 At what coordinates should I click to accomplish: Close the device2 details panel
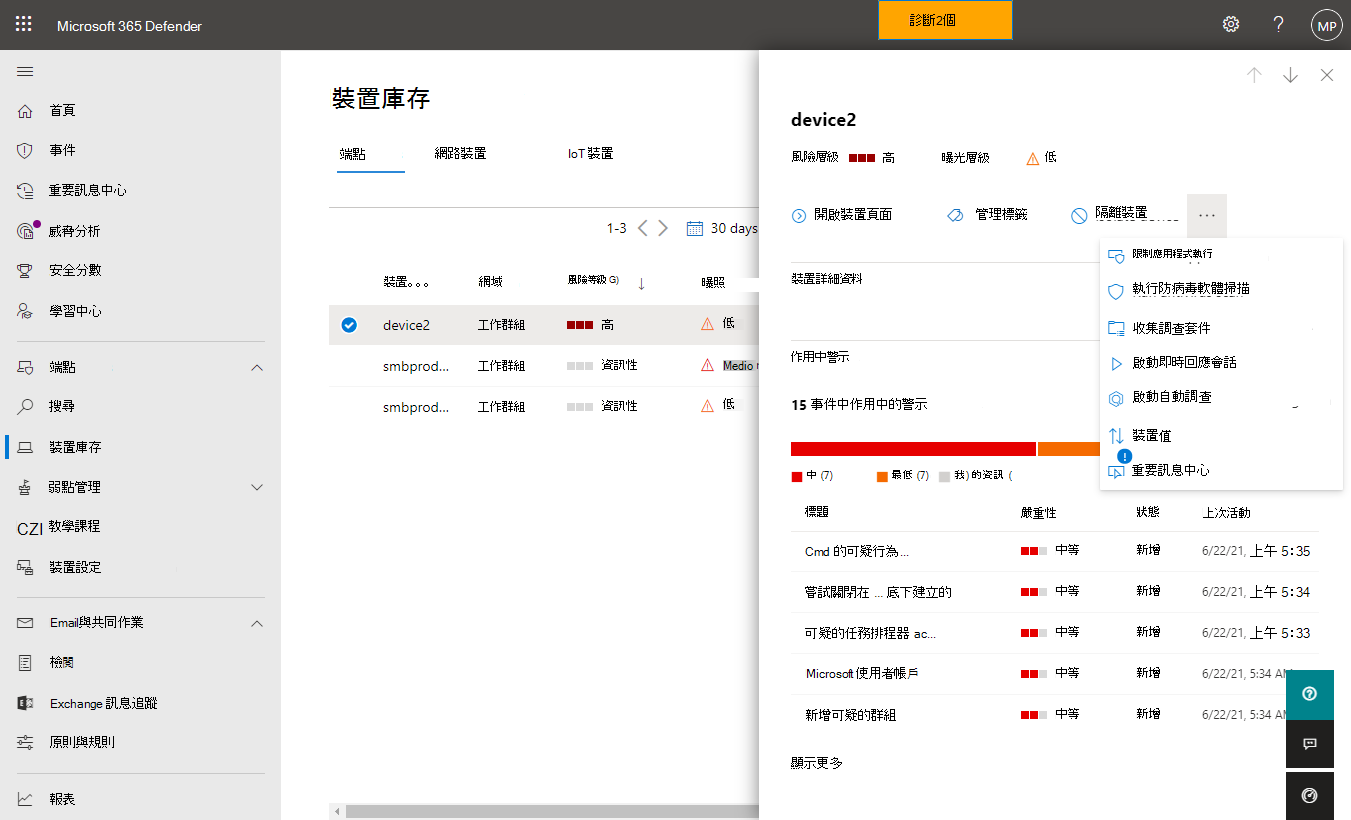click(1327, 75)
